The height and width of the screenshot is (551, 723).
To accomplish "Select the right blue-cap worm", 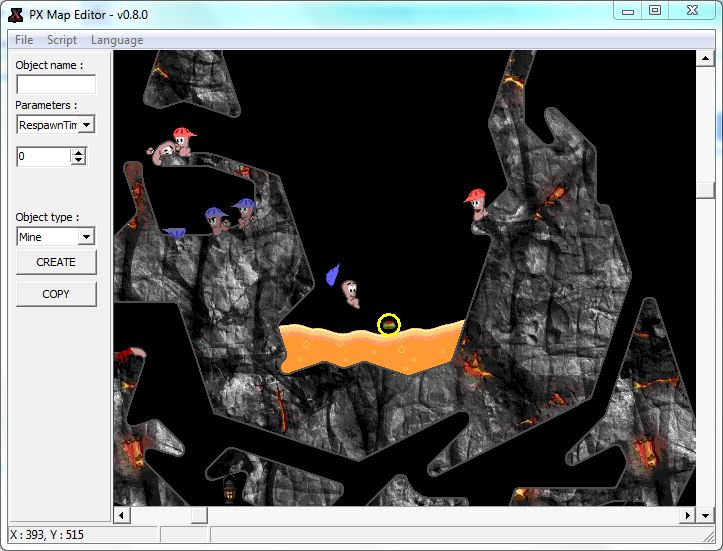I will [244, 213].
